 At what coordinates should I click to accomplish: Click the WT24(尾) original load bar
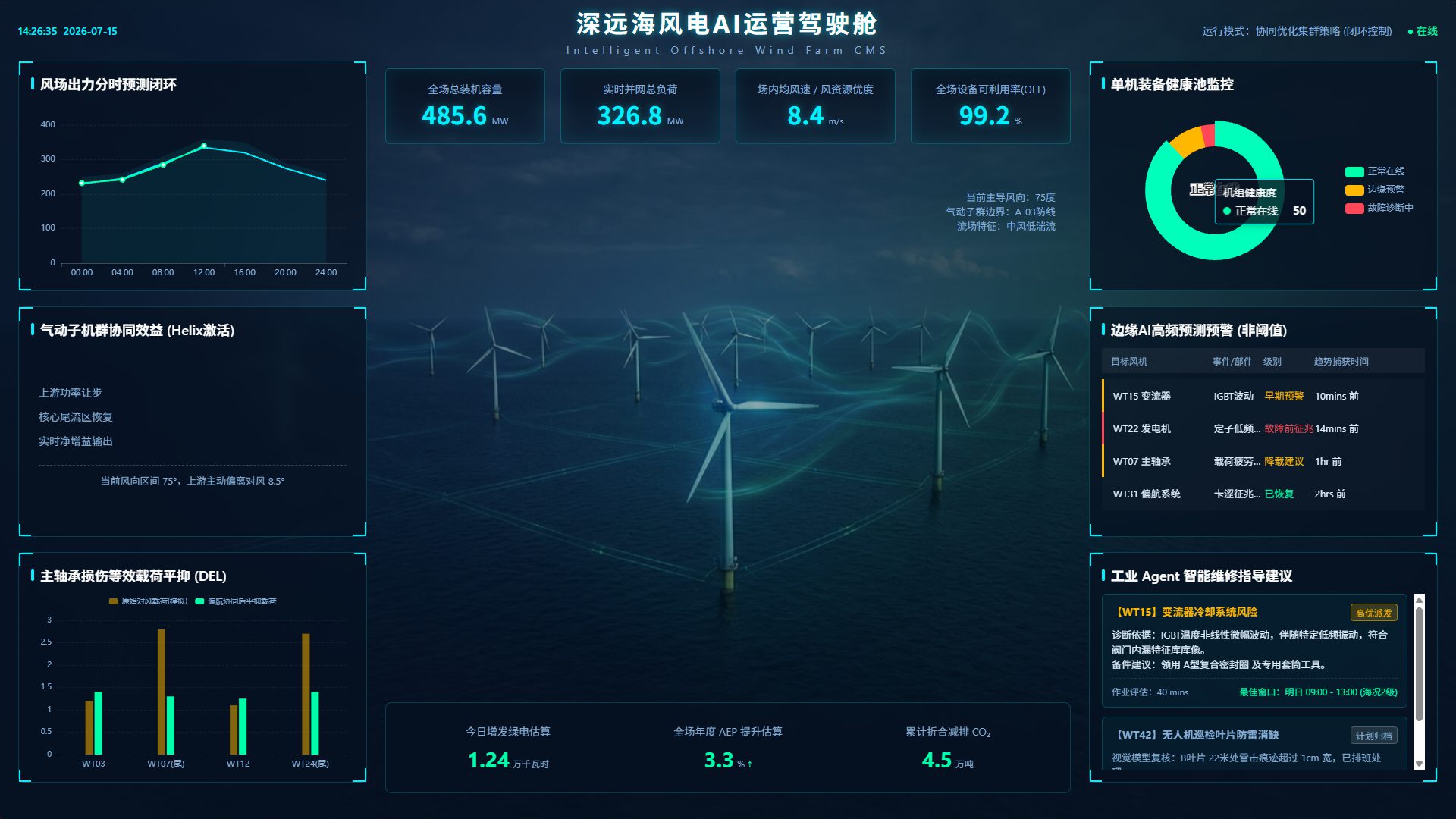(x=306, y=694)
